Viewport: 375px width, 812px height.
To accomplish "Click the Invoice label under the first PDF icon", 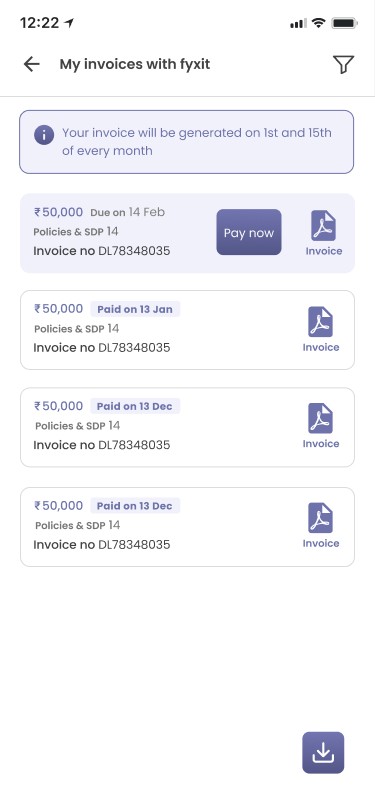I will tap(324, 251).
